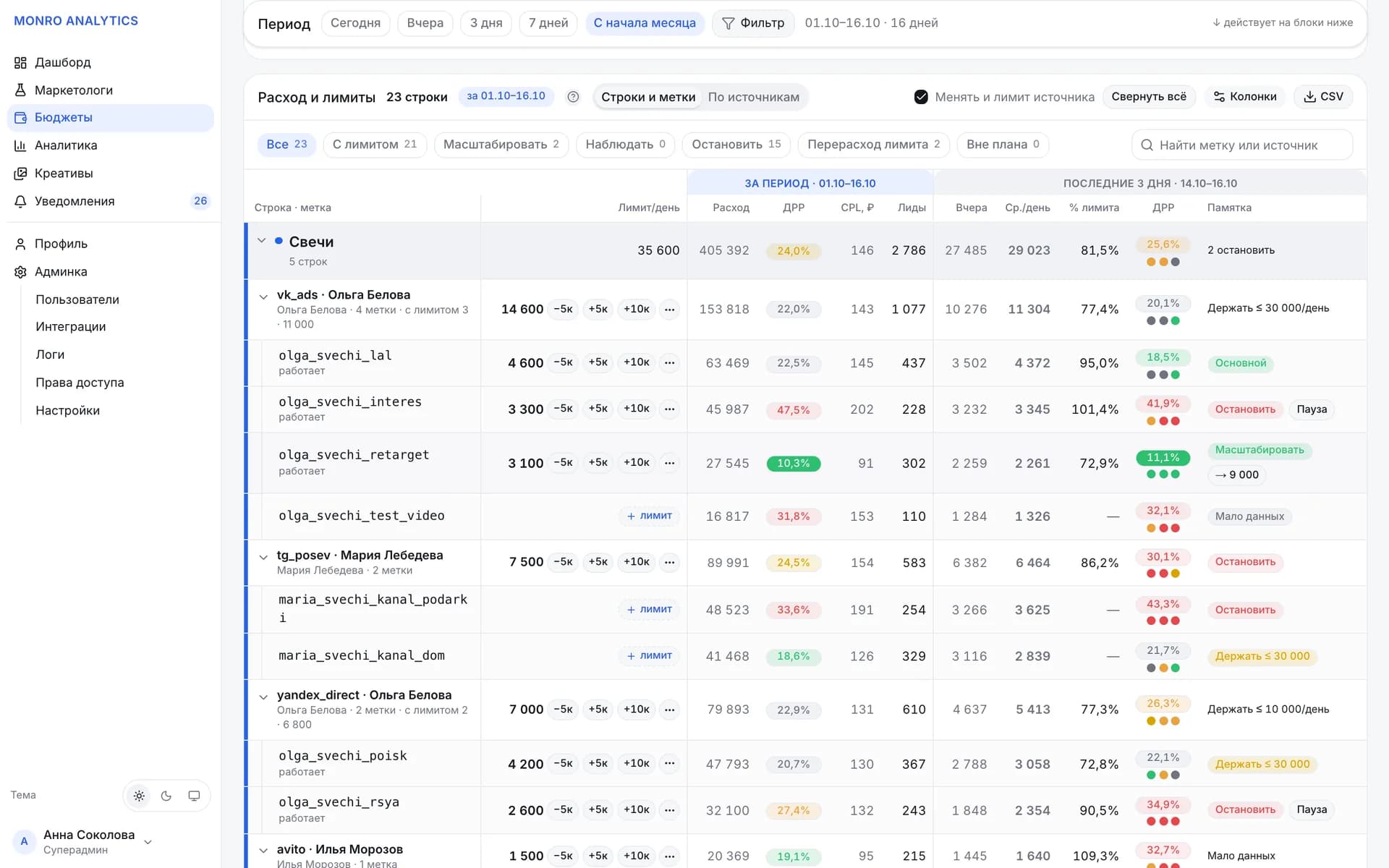
Task: Select Строки и метки view
Action: pyautogui.click(x=648, y=97)
